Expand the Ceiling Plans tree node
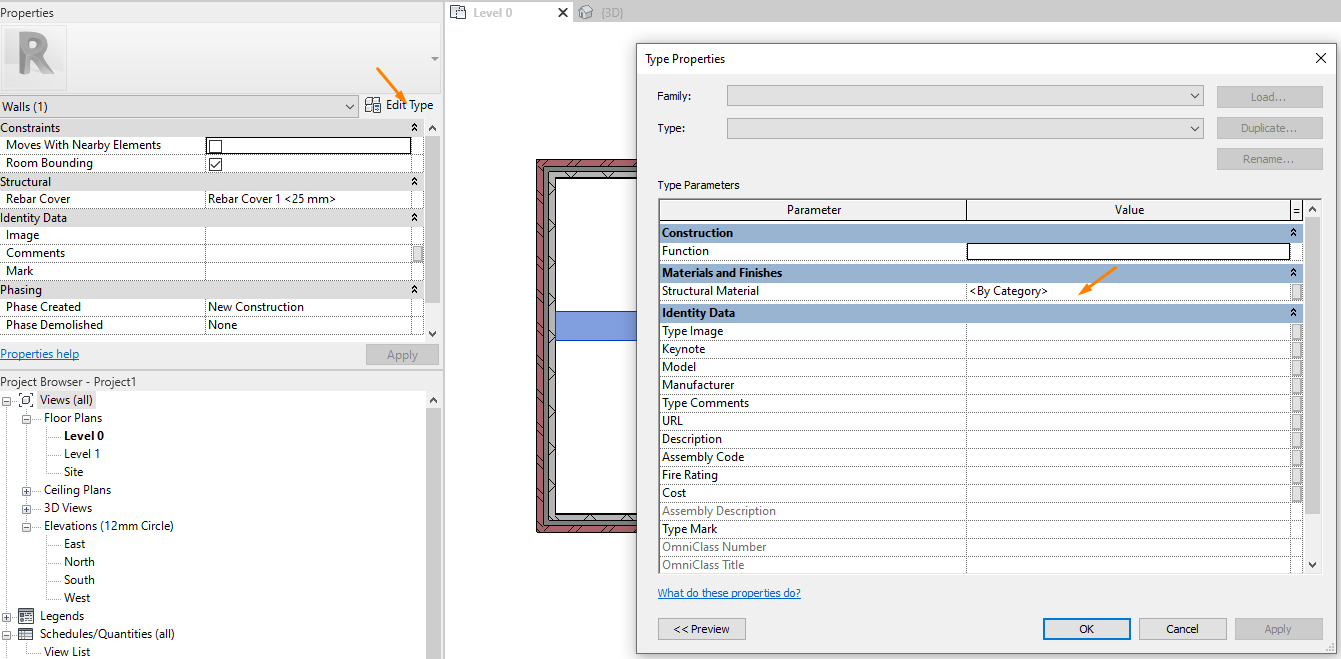Screen dimensions: 1341x659 (x=27, y=489)
